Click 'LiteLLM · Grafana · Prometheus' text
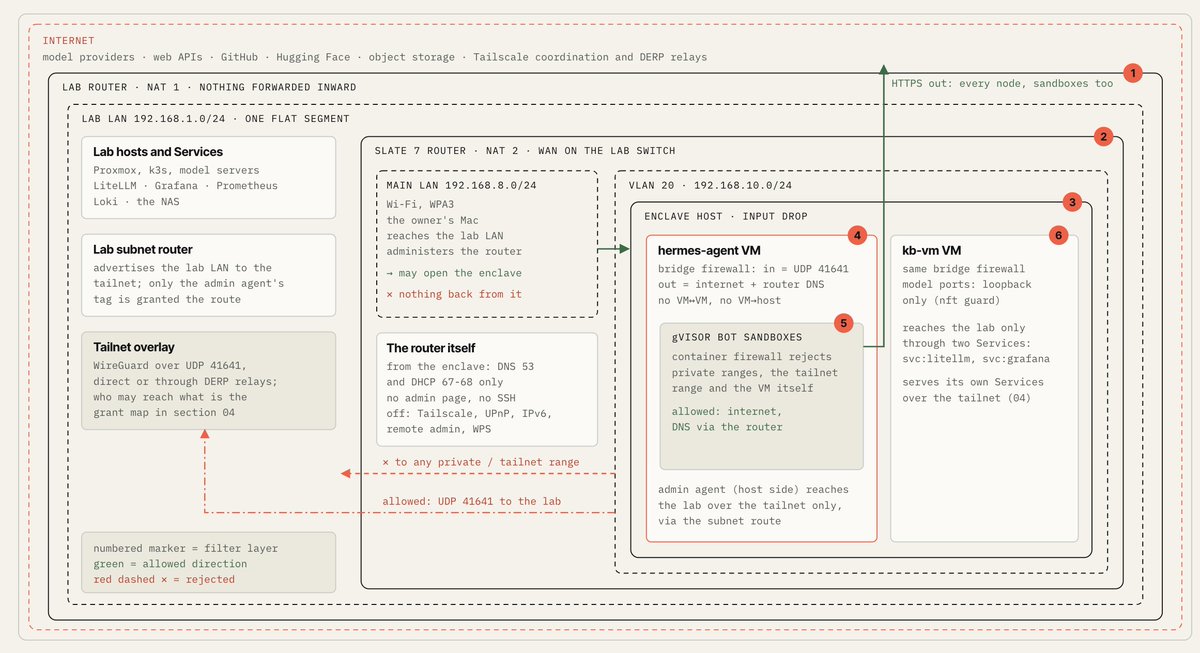This screenshot has height=653, width=1200. (186, 186)
